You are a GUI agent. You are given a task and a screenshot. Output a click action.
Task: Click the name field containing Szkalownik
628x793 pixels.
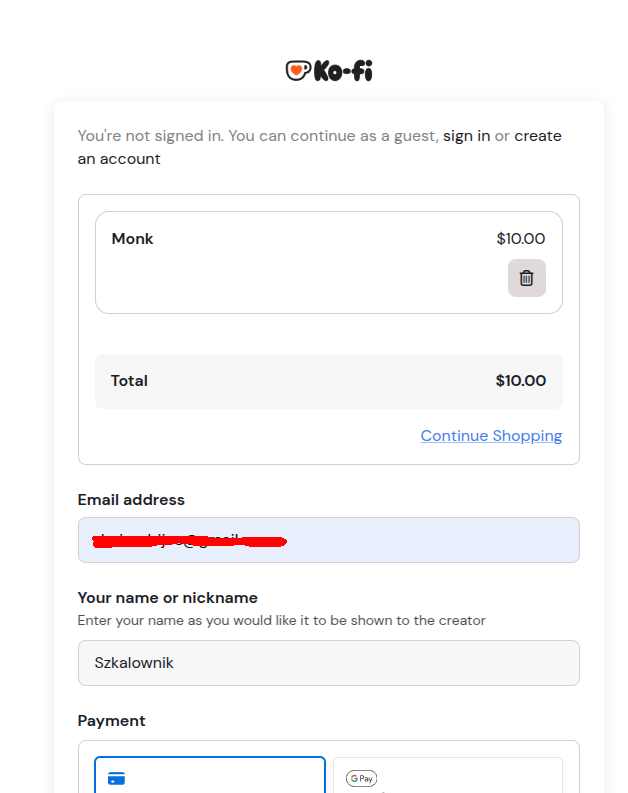pyautogui.click(x=328, y=663)
